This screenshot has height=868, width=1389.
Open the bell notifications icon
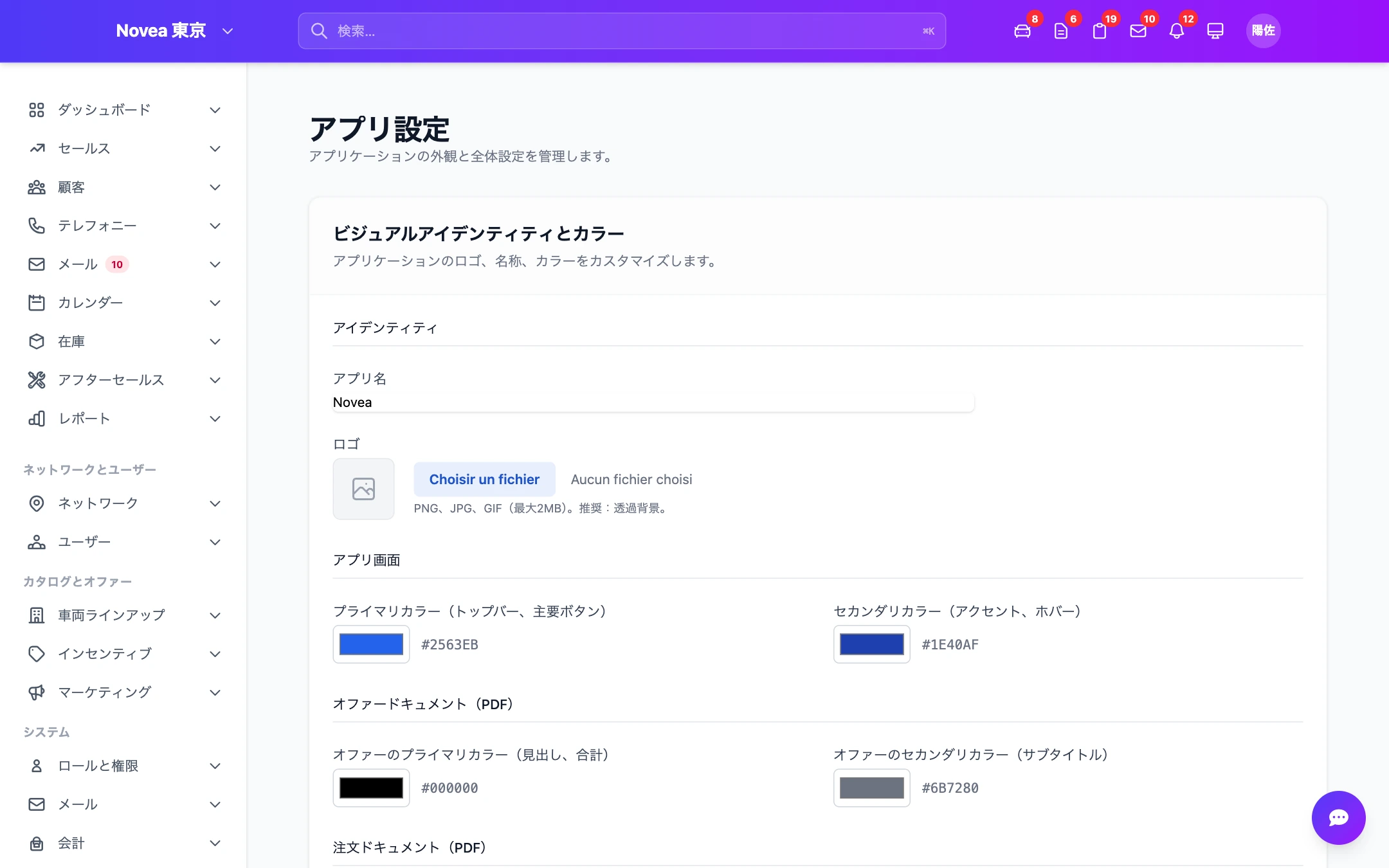(1176, 31)
